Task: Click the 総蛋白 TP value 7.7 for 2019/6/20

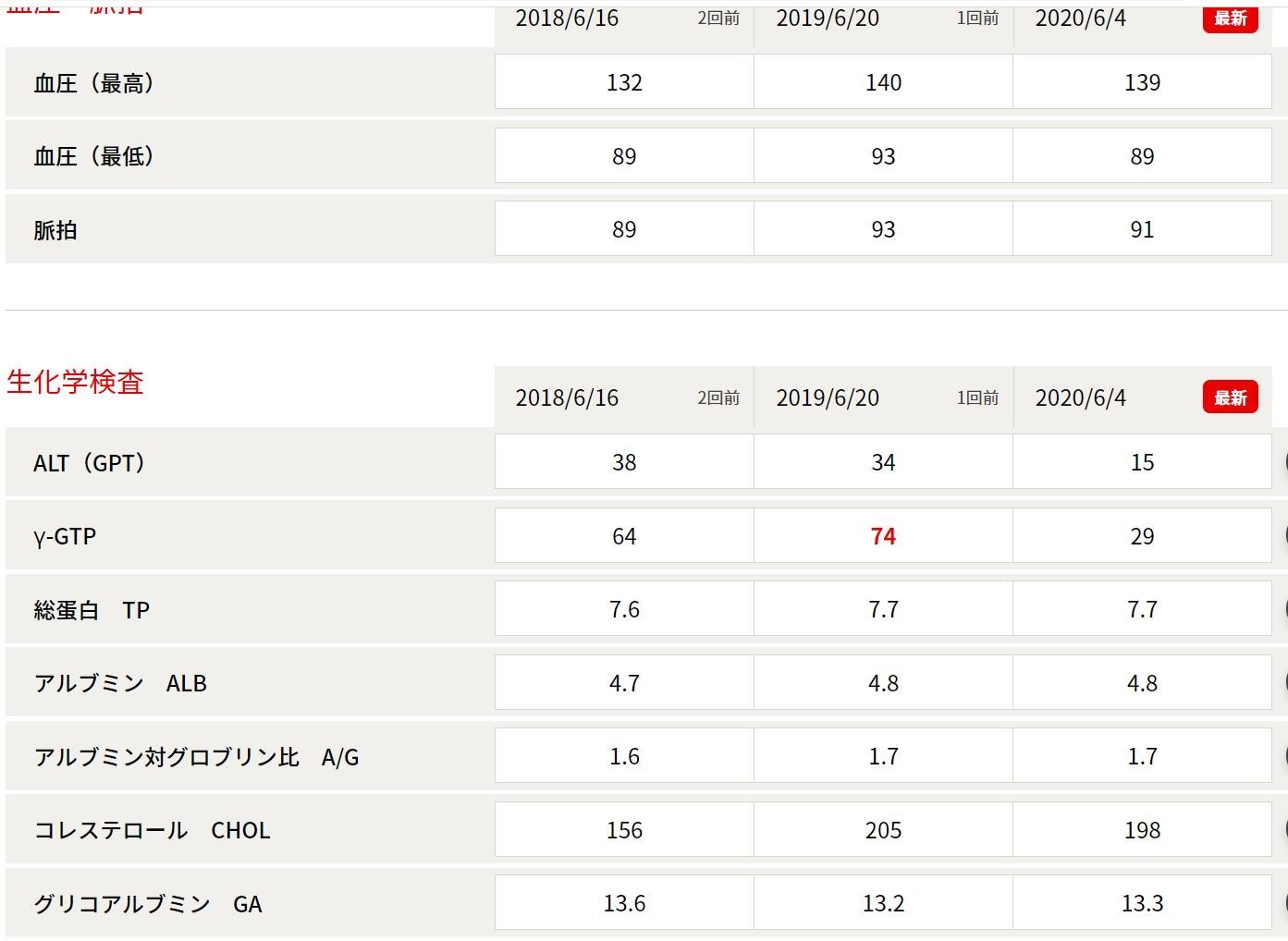Action: click(x=883, y=609)
